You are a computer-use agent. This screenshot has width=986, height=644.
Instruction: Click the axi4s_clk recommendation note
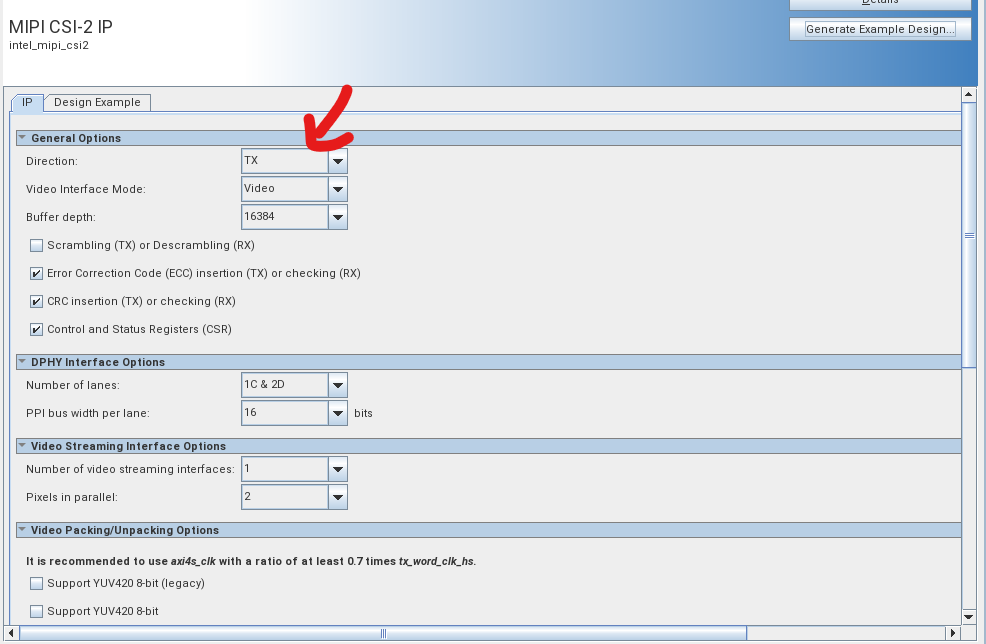click(x=251, y=561)
